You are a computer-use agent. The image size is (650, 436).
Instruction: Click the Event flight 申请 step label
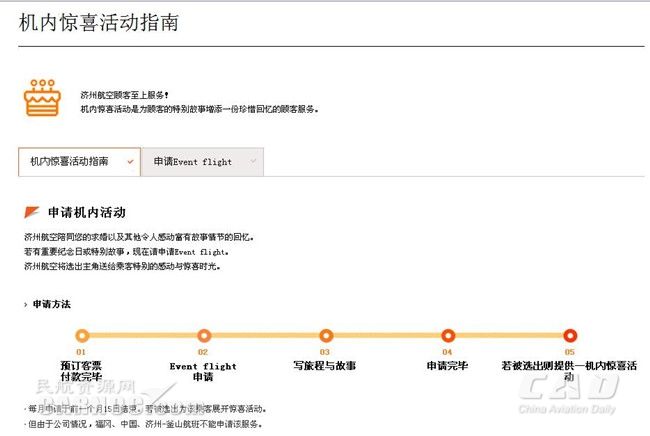203,371
